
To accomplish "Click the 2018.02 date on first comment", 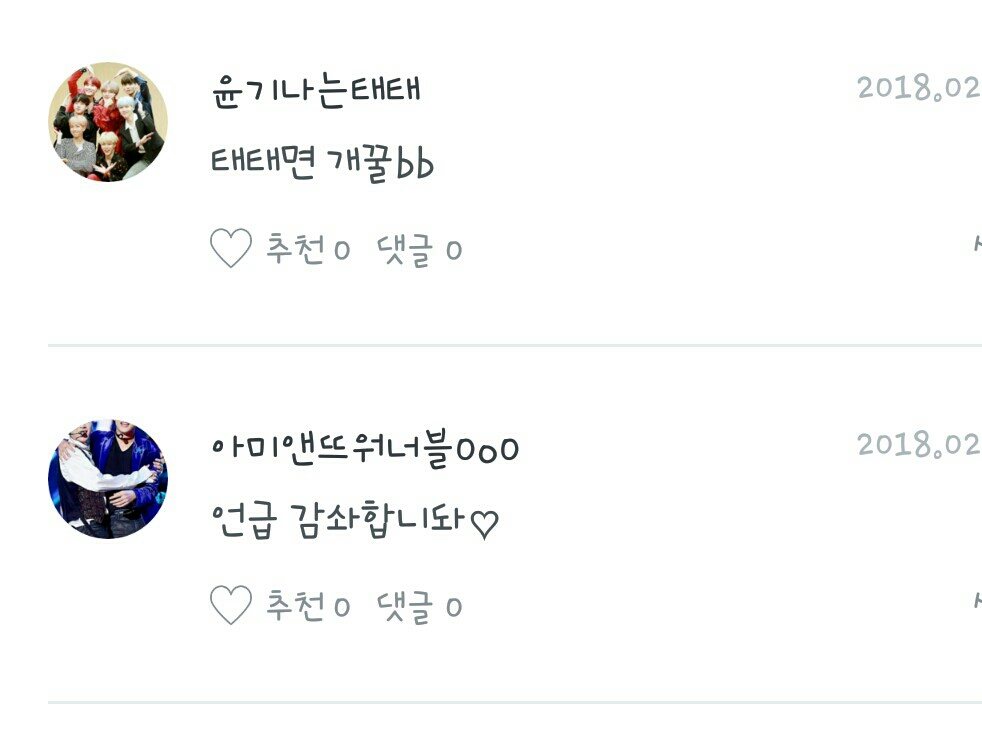I will 919,88.
